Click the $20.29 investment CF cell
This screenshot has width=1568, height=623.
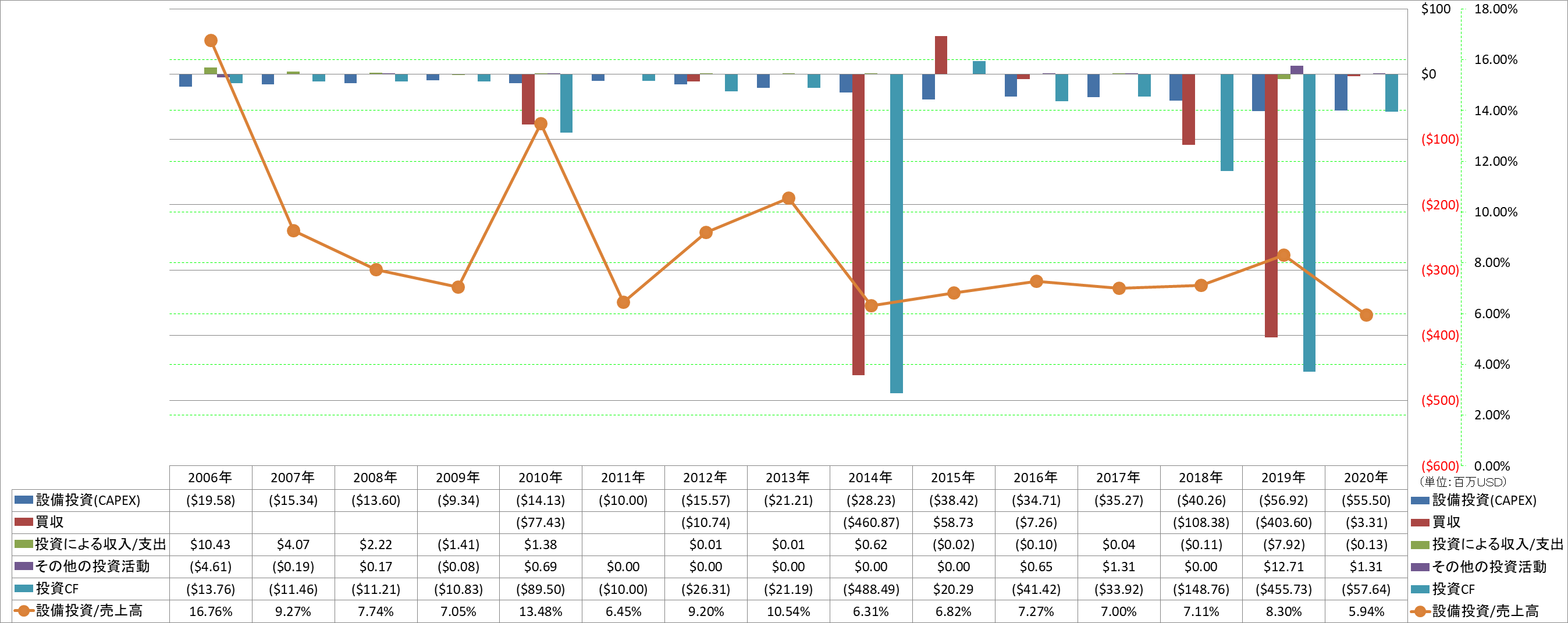pos(953,589)
